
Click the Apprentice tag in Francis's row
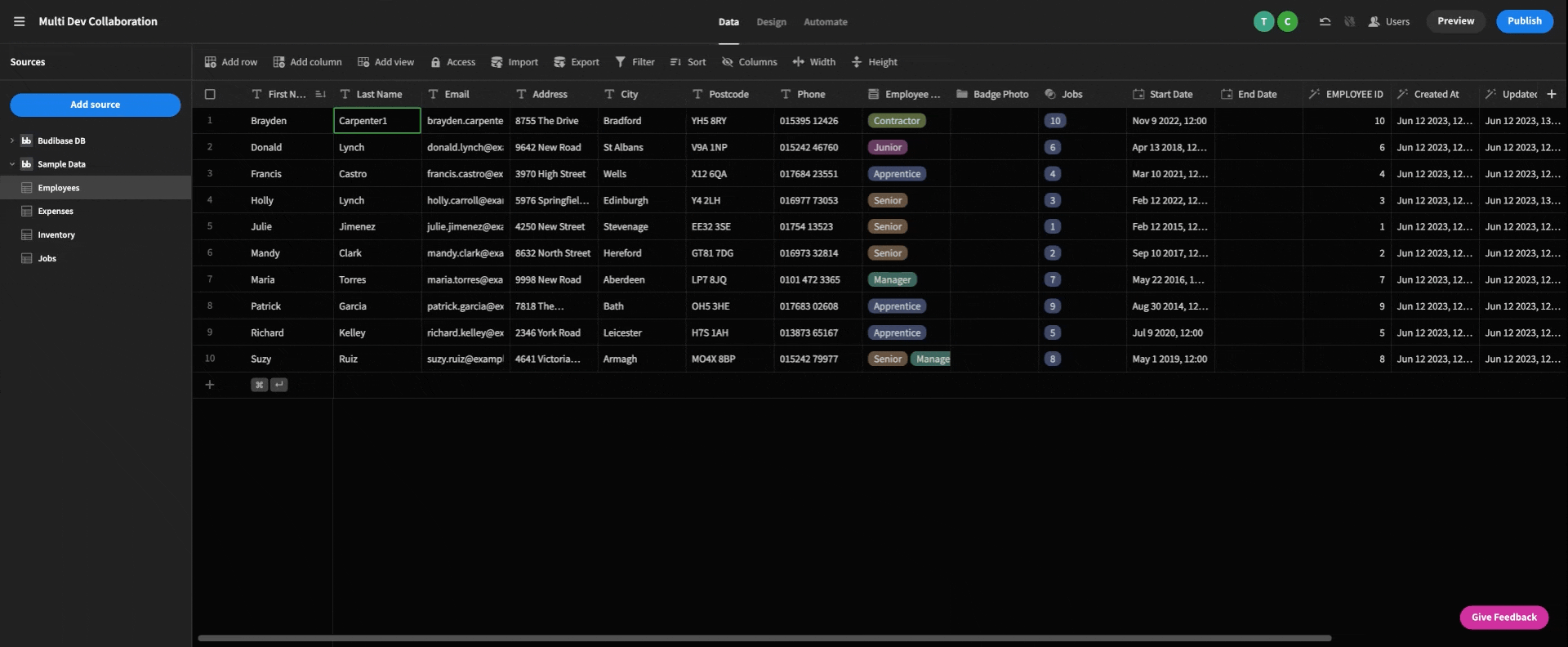[x=897, y=174]
